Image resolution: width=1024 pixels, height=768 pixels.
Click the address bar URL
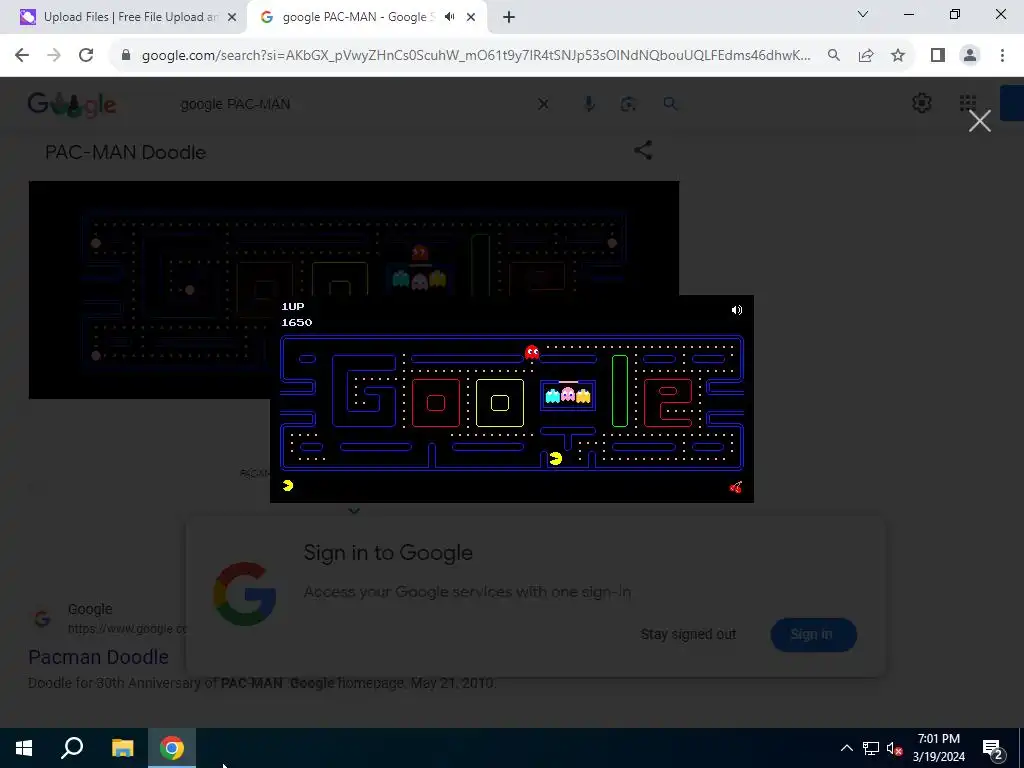476,55
